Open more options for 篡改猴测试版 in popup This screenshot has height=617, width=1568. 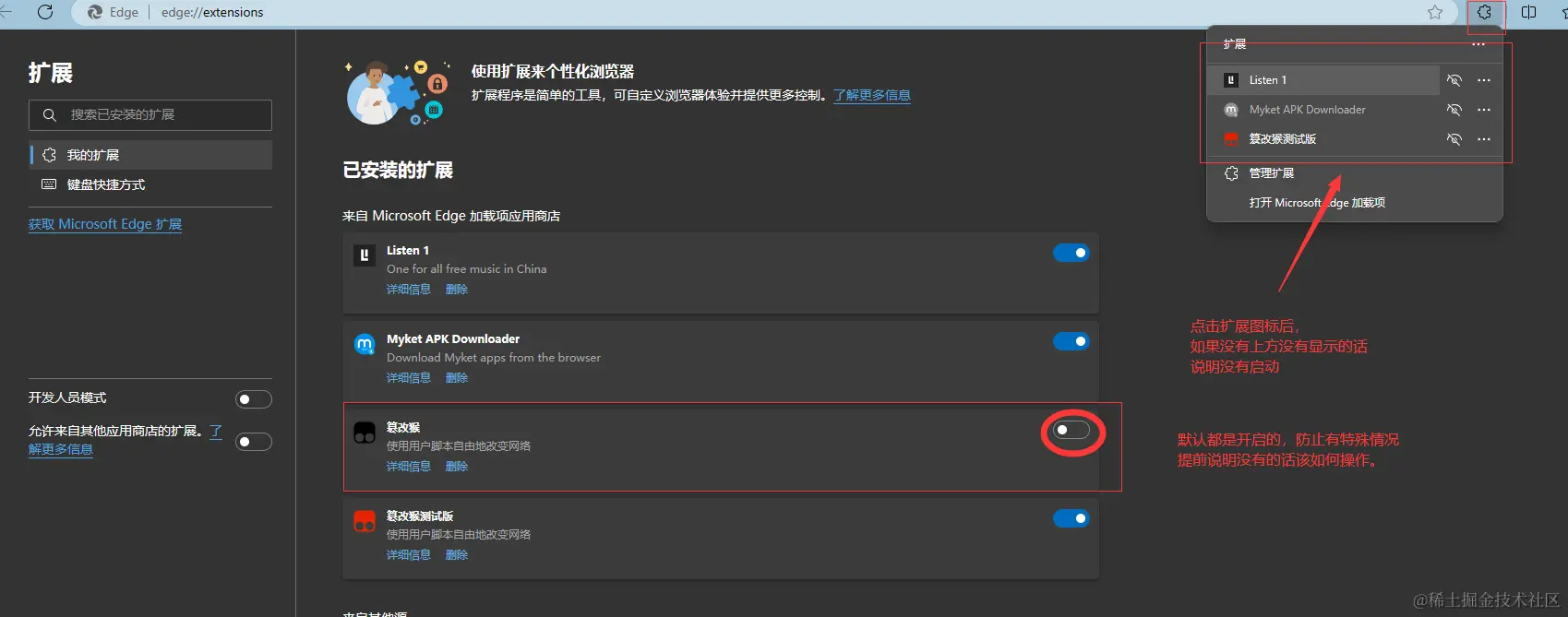[1484, 139]
